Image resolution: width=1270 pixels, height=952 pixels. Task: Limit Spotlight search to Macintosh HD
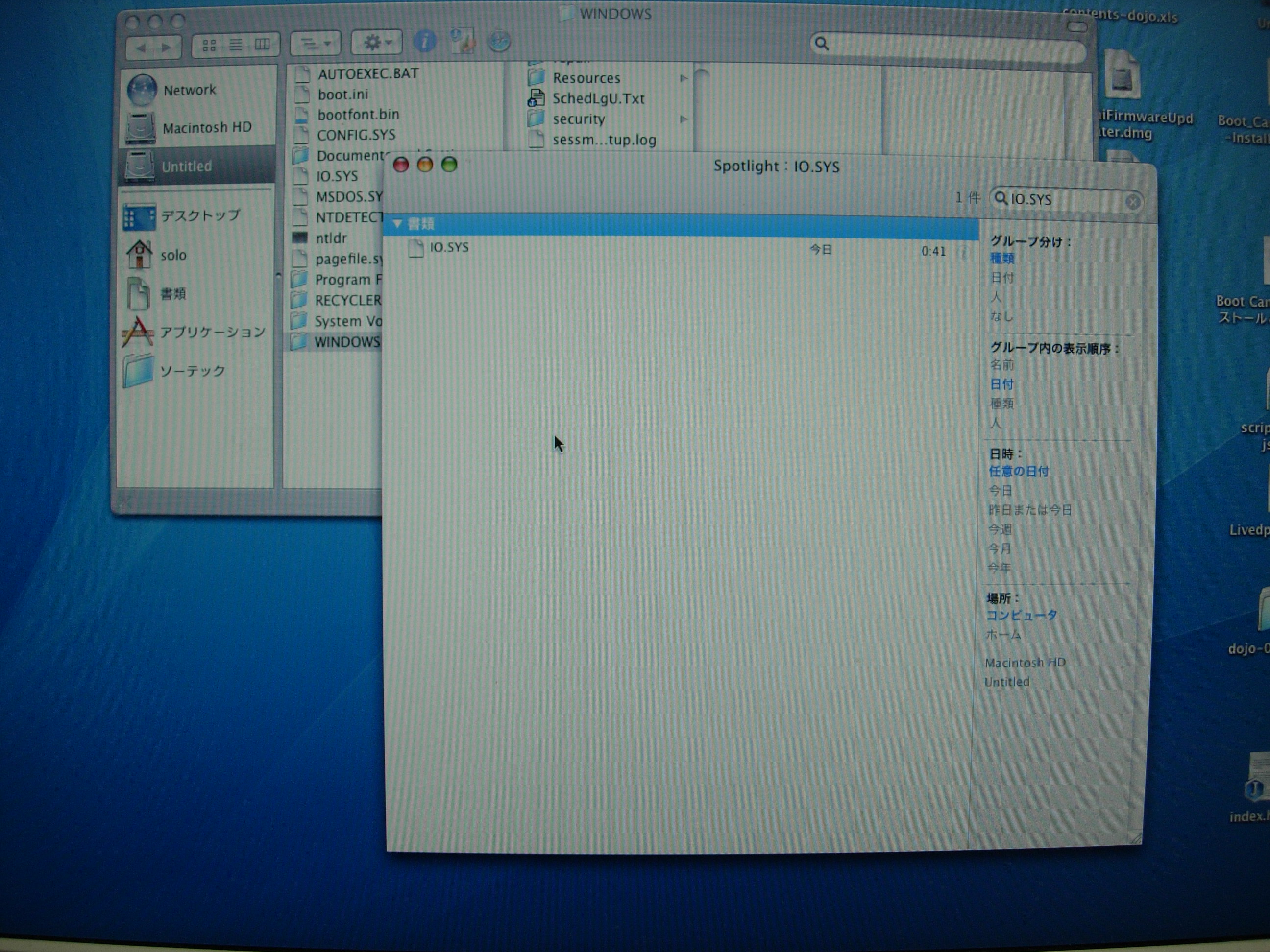click(x=1025, y=663)
